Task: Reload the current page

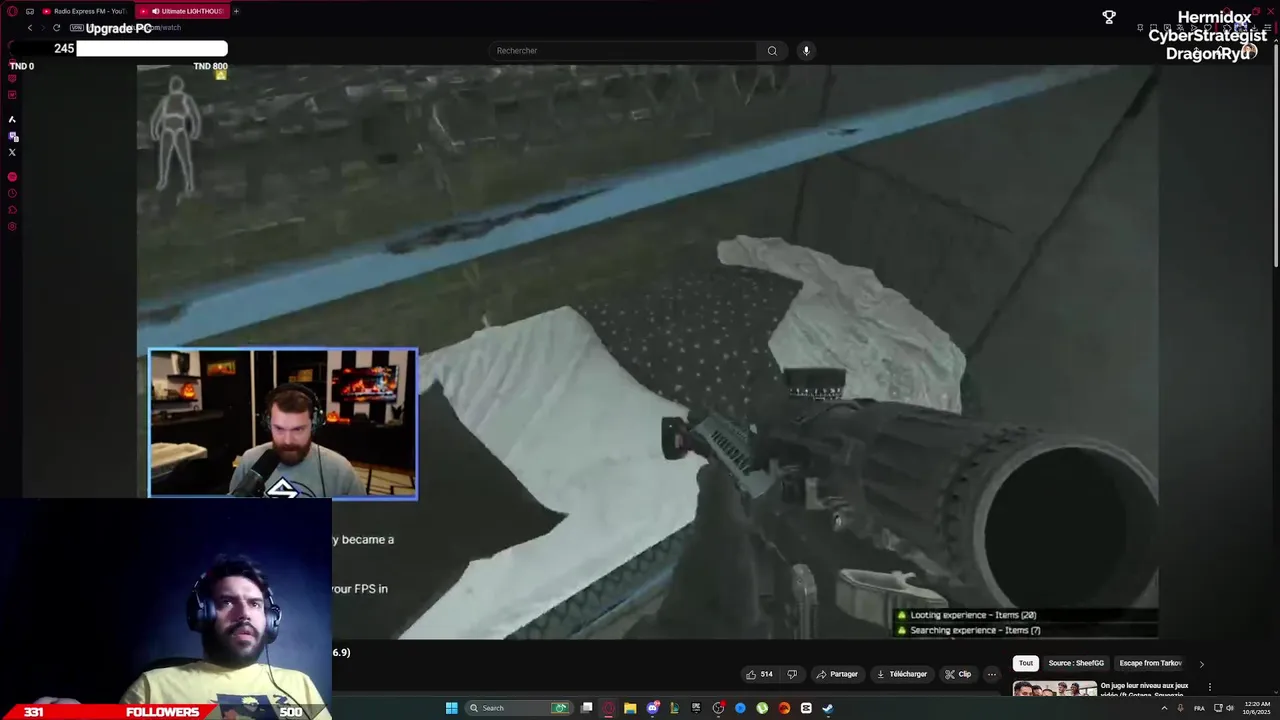Action: click(56, 28)
